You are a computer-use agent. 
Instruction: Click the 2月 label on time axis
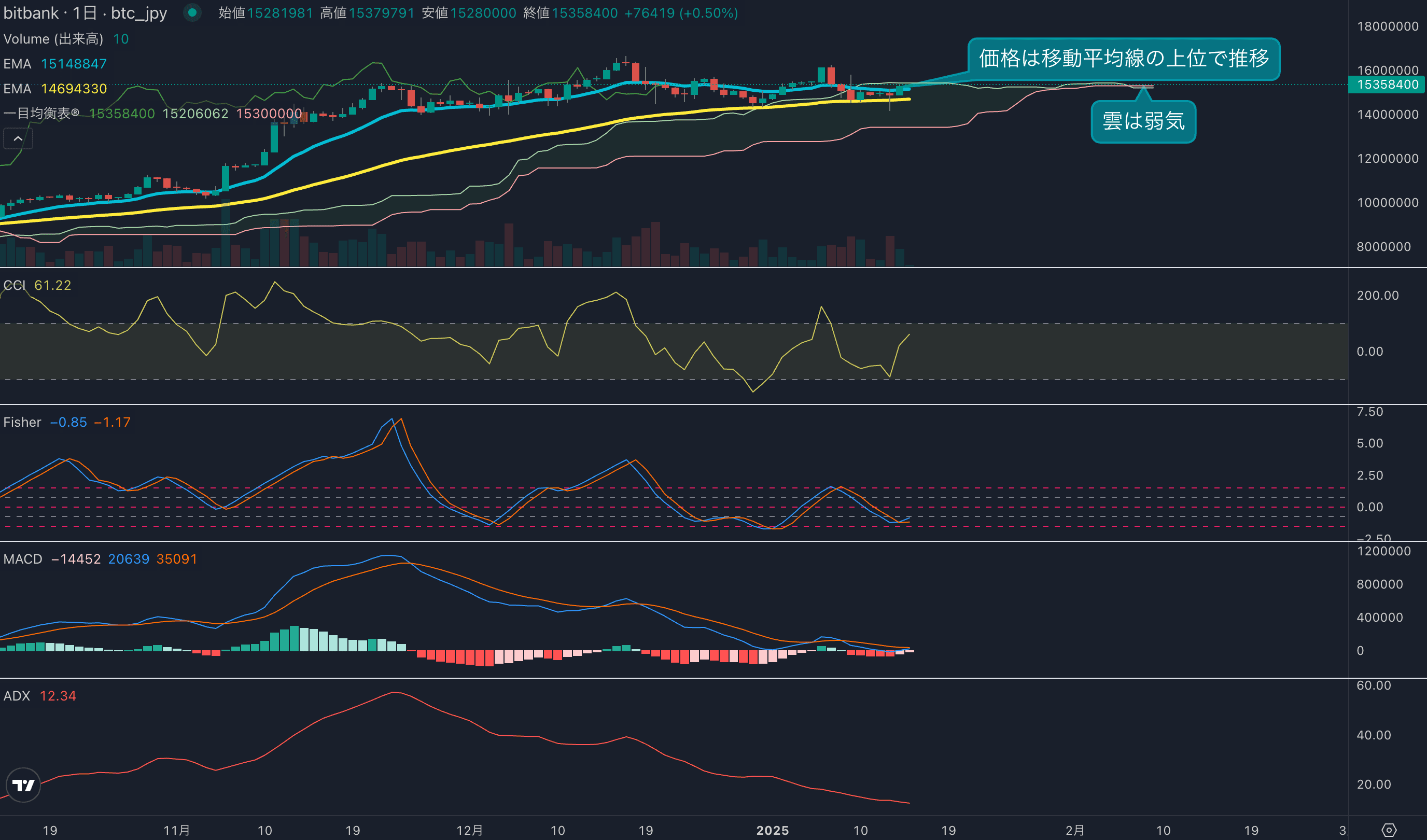point(1074,830)
